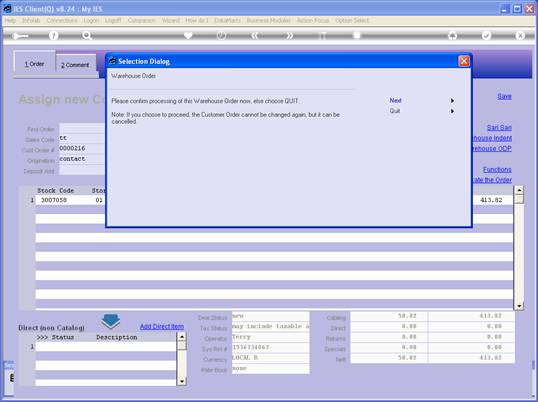Expand the arrow beside Next option
Viewport: 538px width, 402px height.
452,100
